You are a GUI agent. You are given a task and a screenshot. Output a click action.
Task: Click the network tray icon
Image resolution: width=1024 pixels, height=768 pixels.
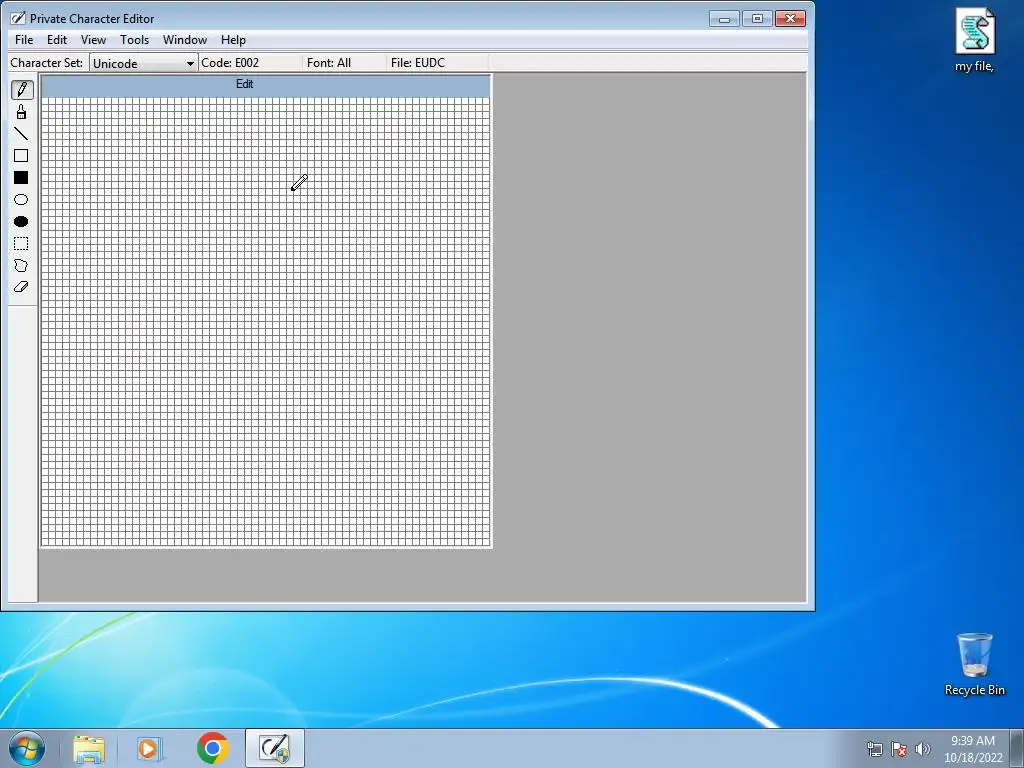click(874, 749)
